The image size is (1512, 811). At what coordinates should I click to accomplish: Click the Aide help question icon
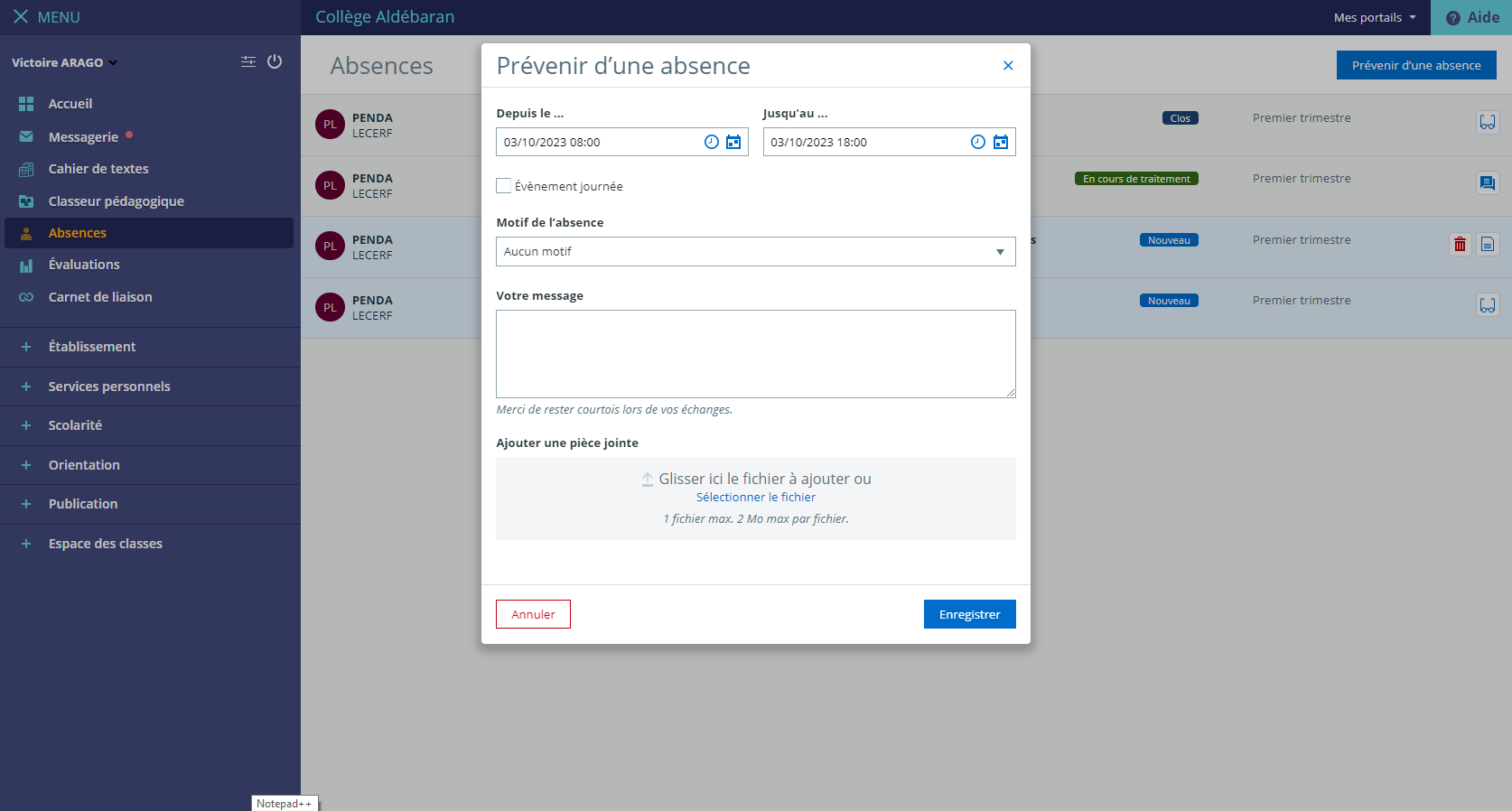point(1453,18)
